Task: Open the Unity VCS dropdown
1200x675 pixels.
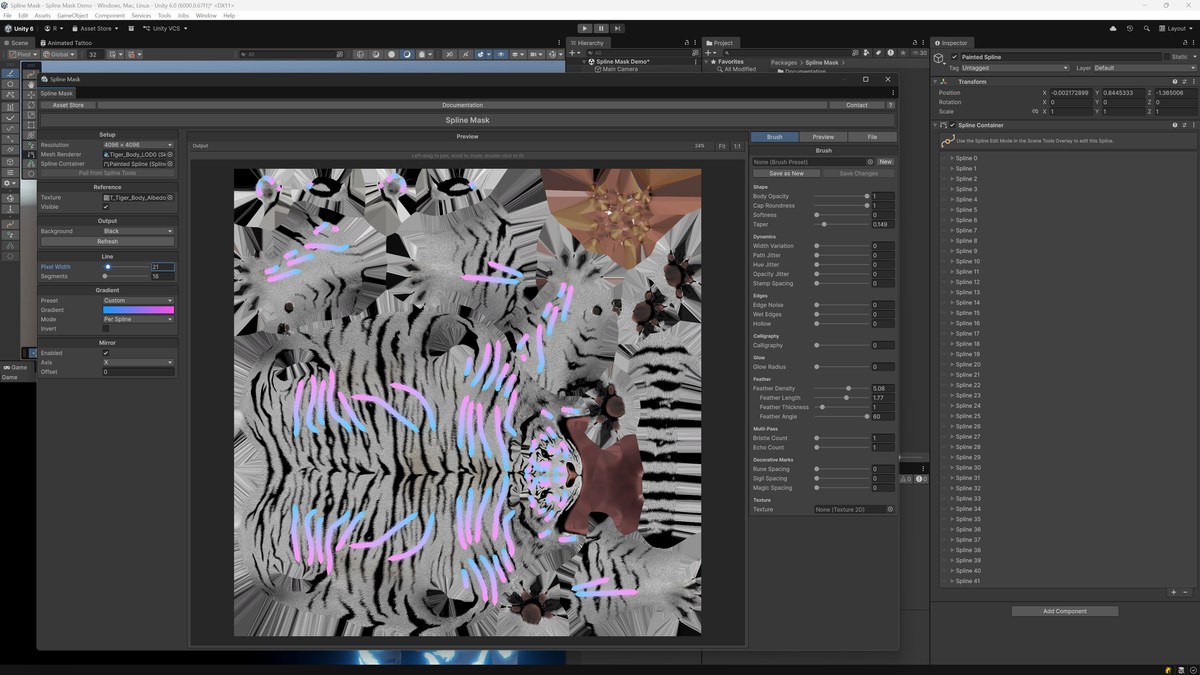Action: pyautogui.click(x=164, y=28)
